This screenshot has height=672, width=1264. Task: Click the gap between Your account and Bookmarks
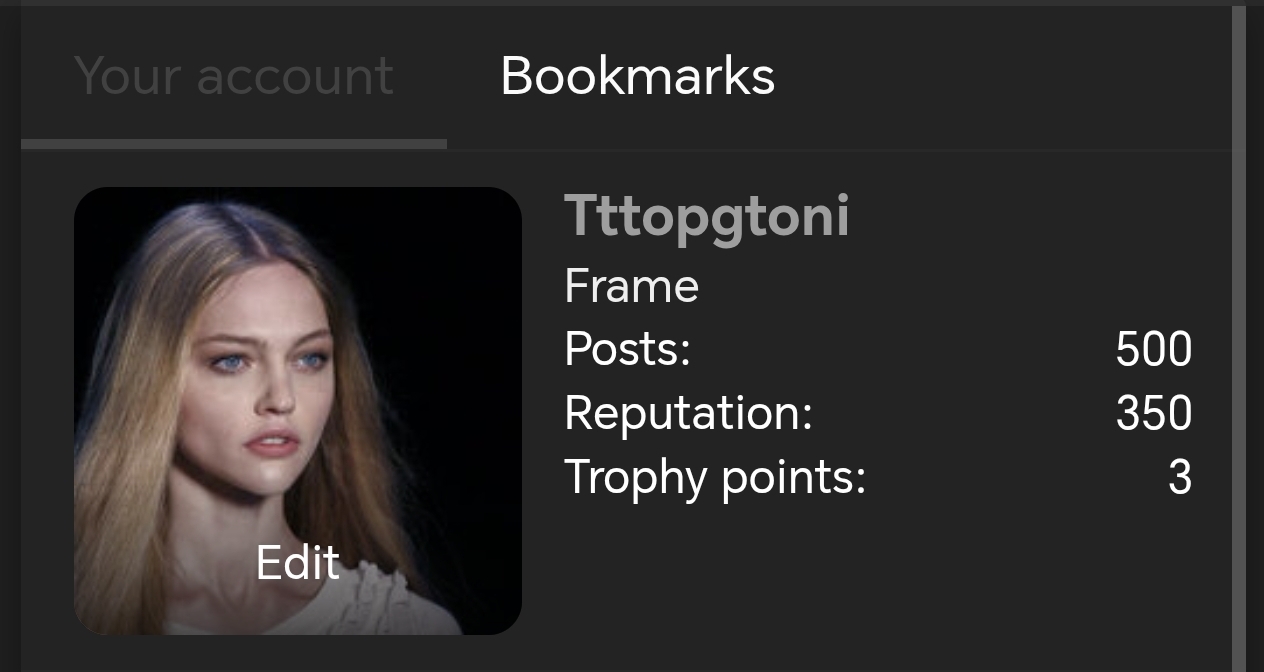click(x=447, y=77)
